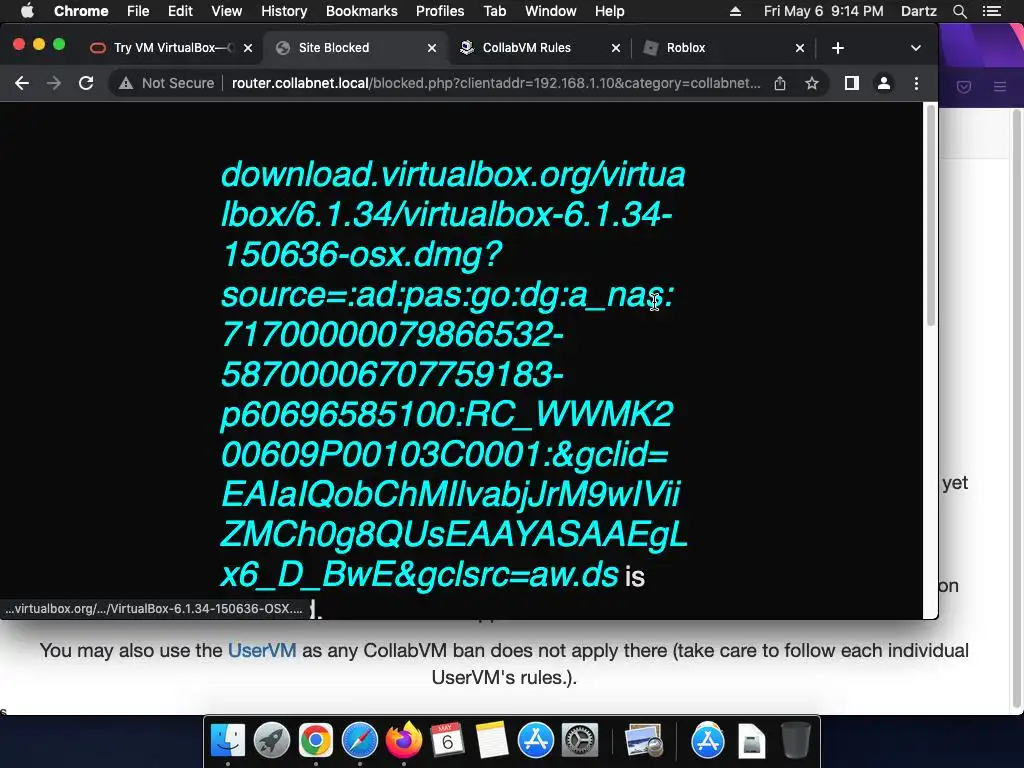Open Control Center icon in menu bar

(993, 11)
